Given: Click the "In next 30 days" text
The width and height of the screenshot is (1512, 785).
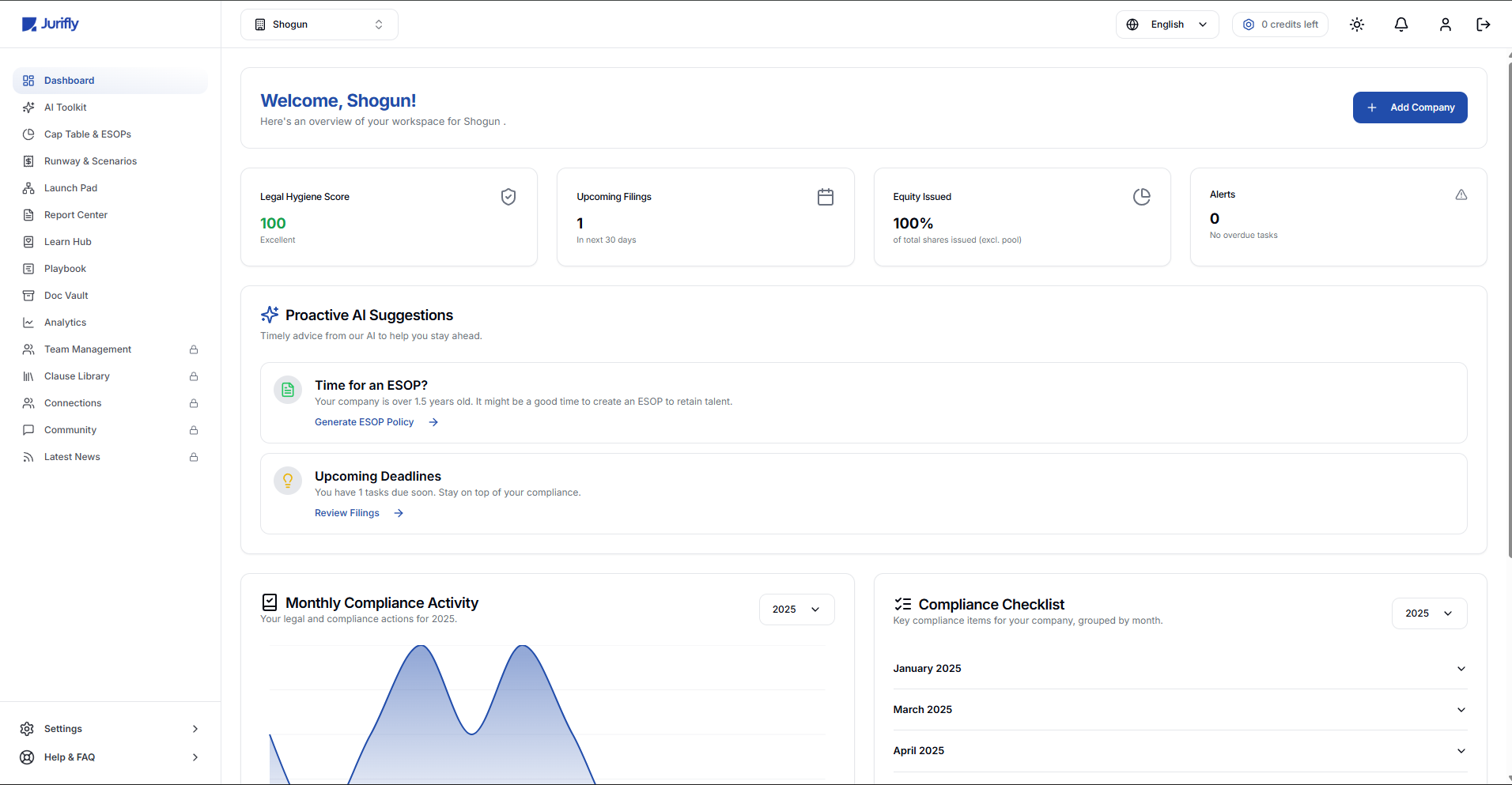Looking at the screenshot, I should click(607, 240).
